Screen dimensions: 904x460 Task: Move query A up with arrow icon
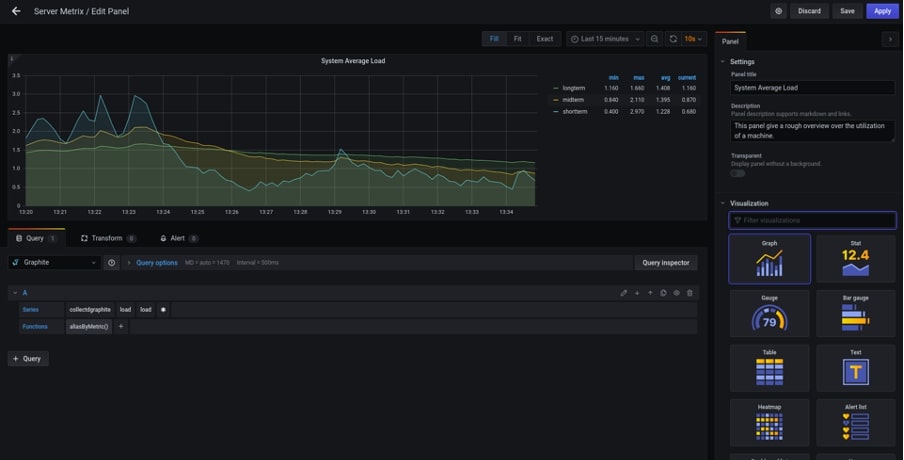pyautogui.click(x=650, y=293)
